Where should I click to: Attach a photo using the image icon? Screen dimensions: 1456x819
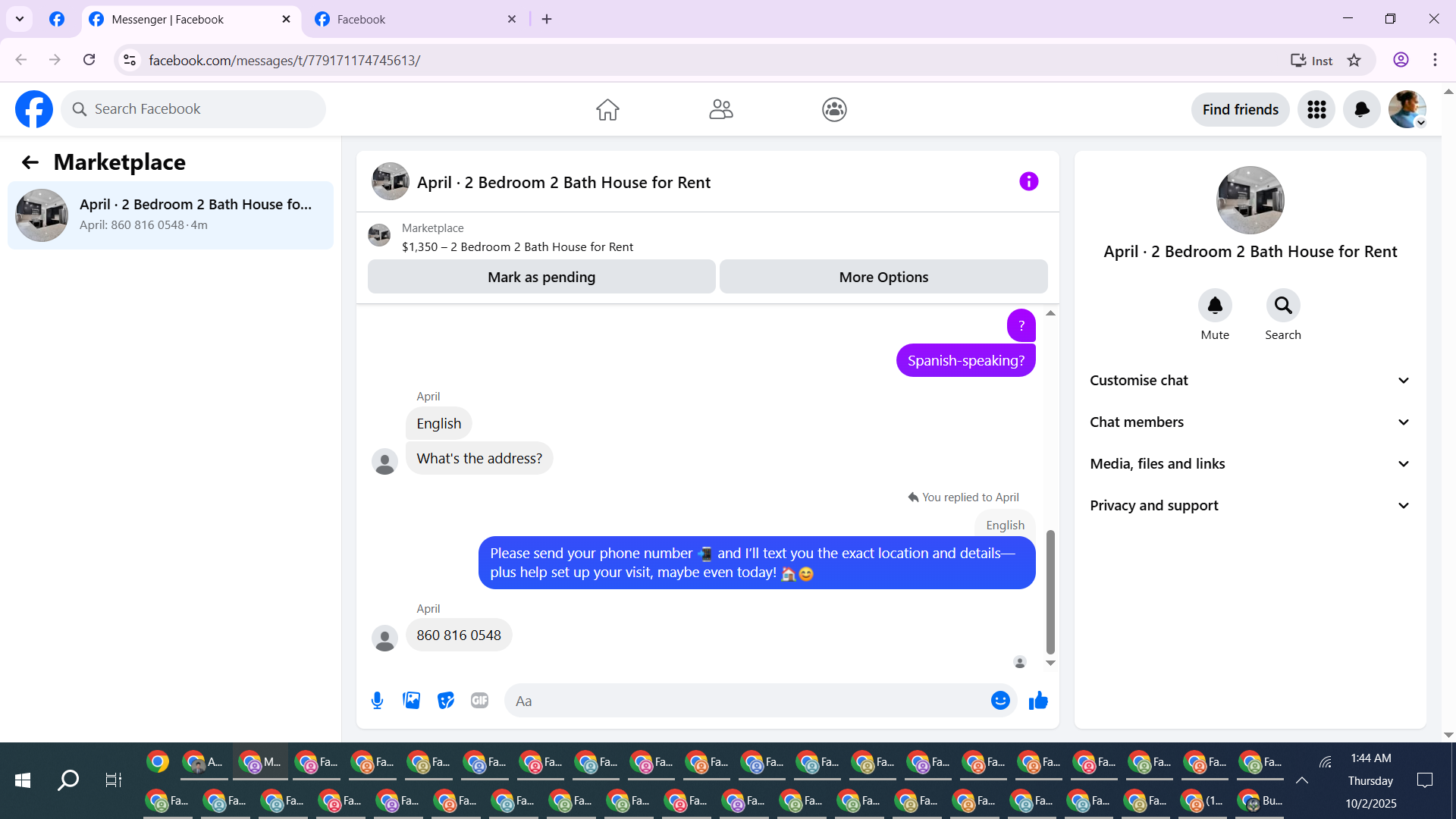click(x=411, y=701)
